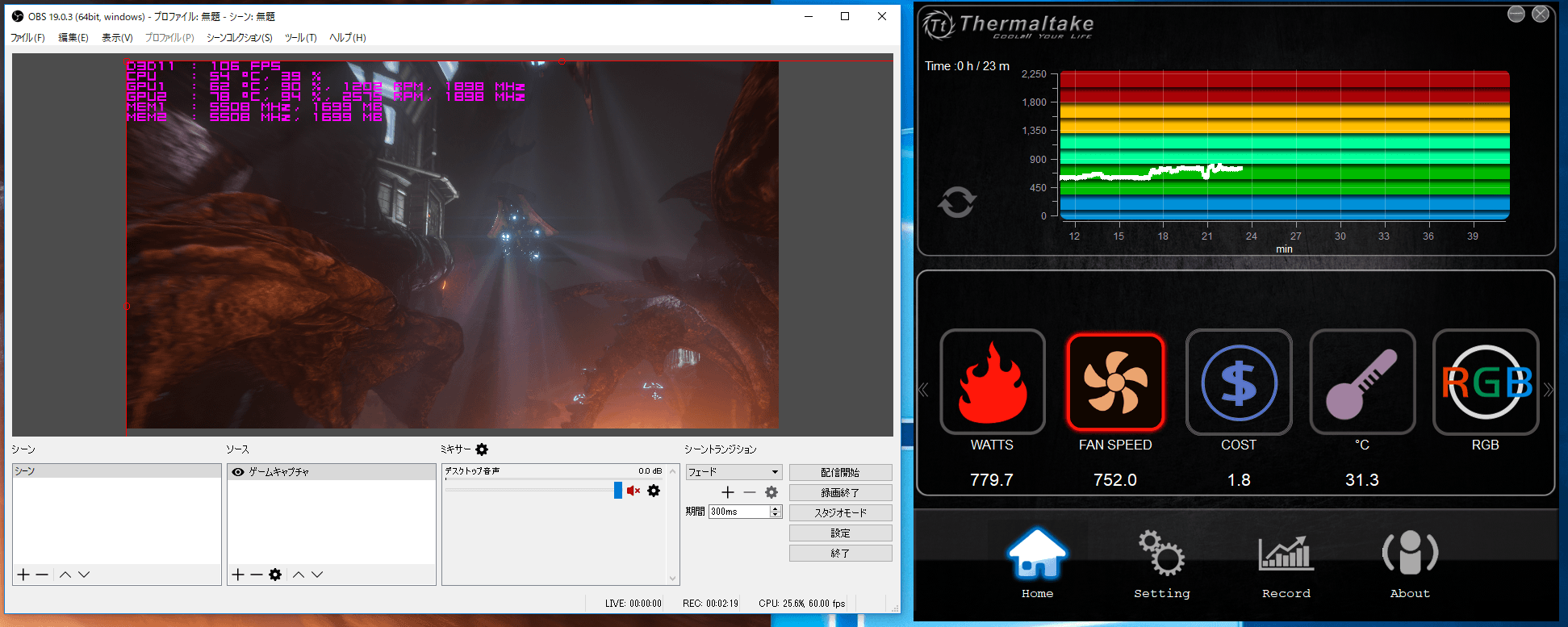The width and height of the screenshot is (1568, 627).
Task: Open the ヘルプ(H) menu
Action: click(348, 37)
